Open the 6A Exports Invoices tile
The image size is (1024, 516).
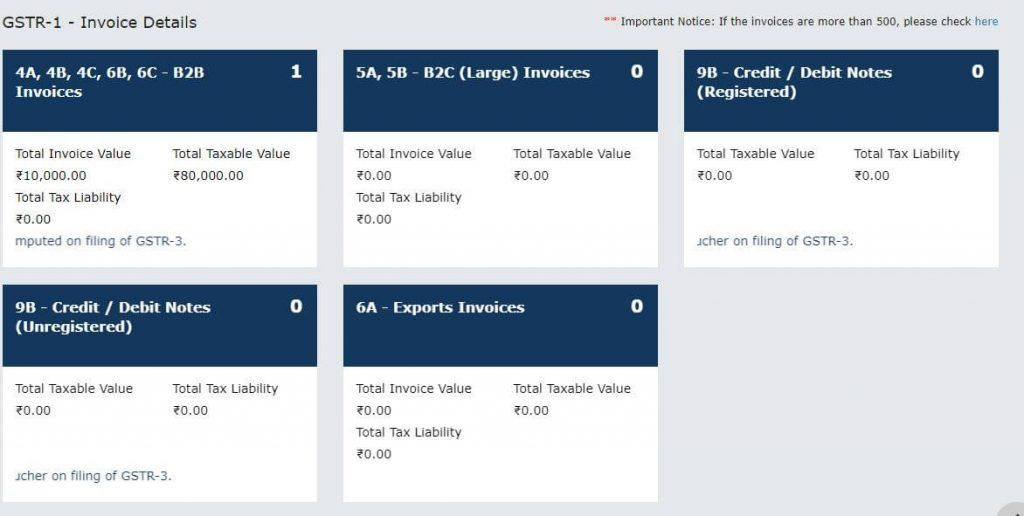[440, 308]
